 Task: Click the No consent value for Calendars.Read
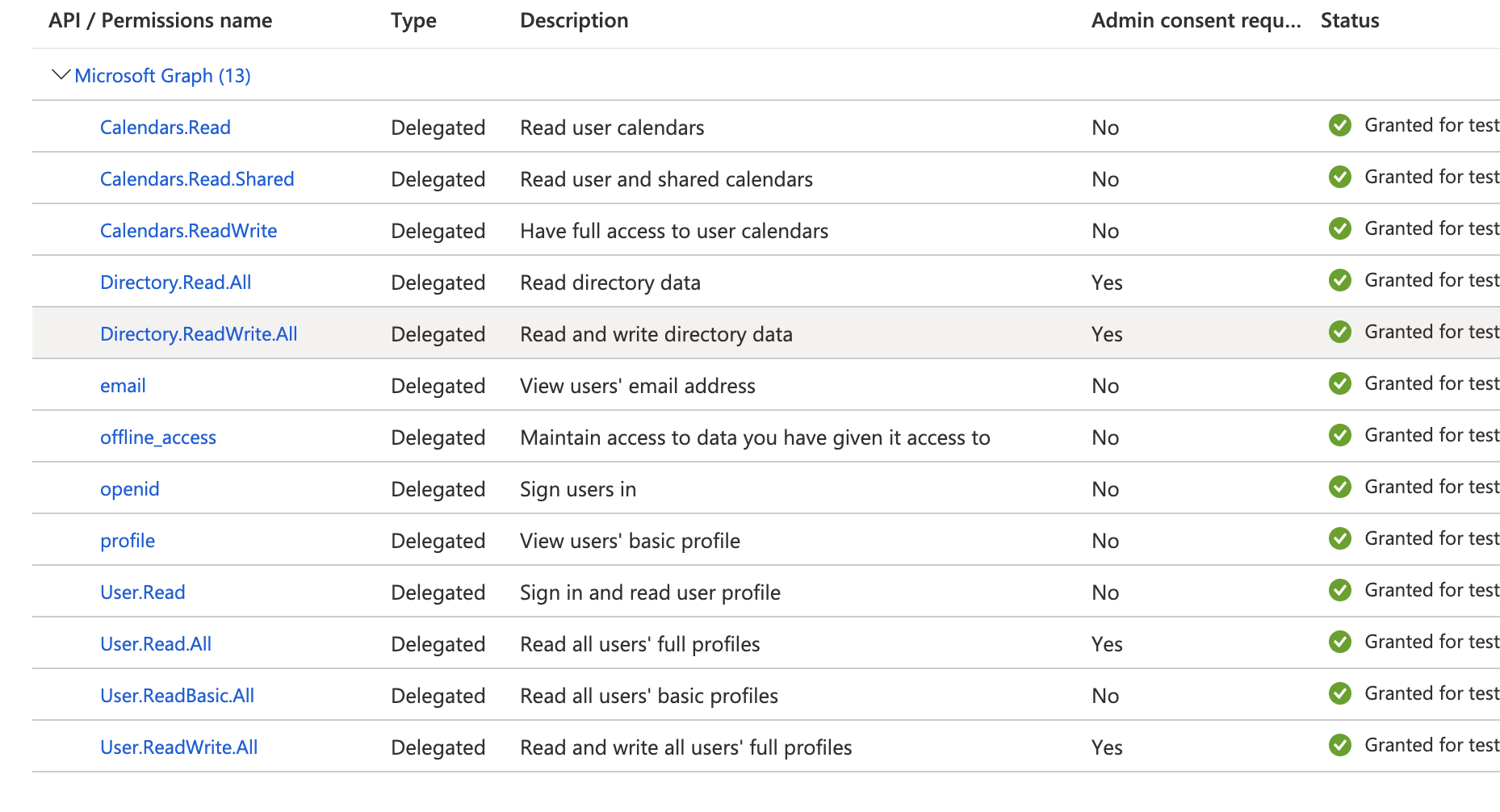[1105, 128]
